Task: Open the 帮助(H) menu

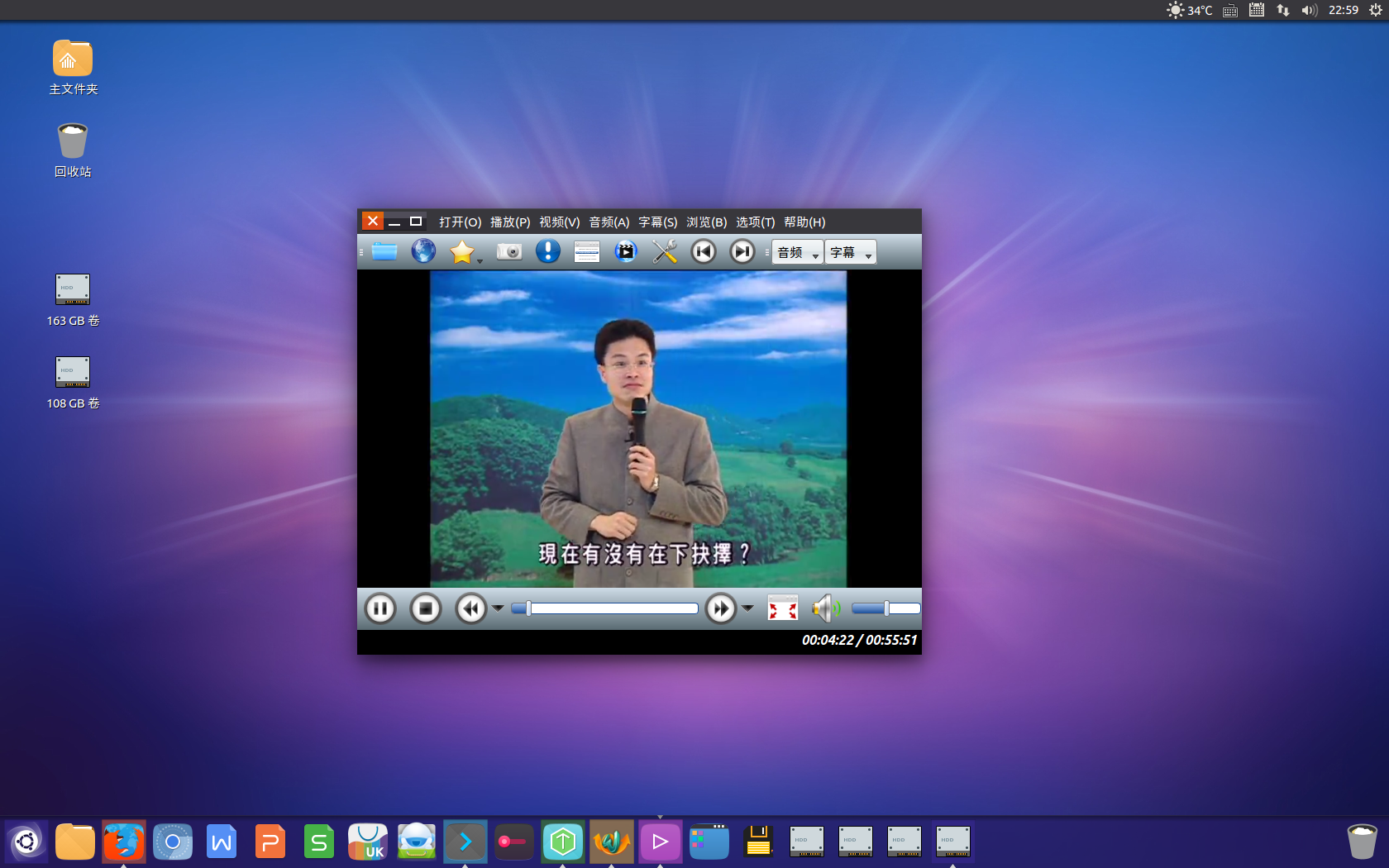Action: (x=804, y=222)
